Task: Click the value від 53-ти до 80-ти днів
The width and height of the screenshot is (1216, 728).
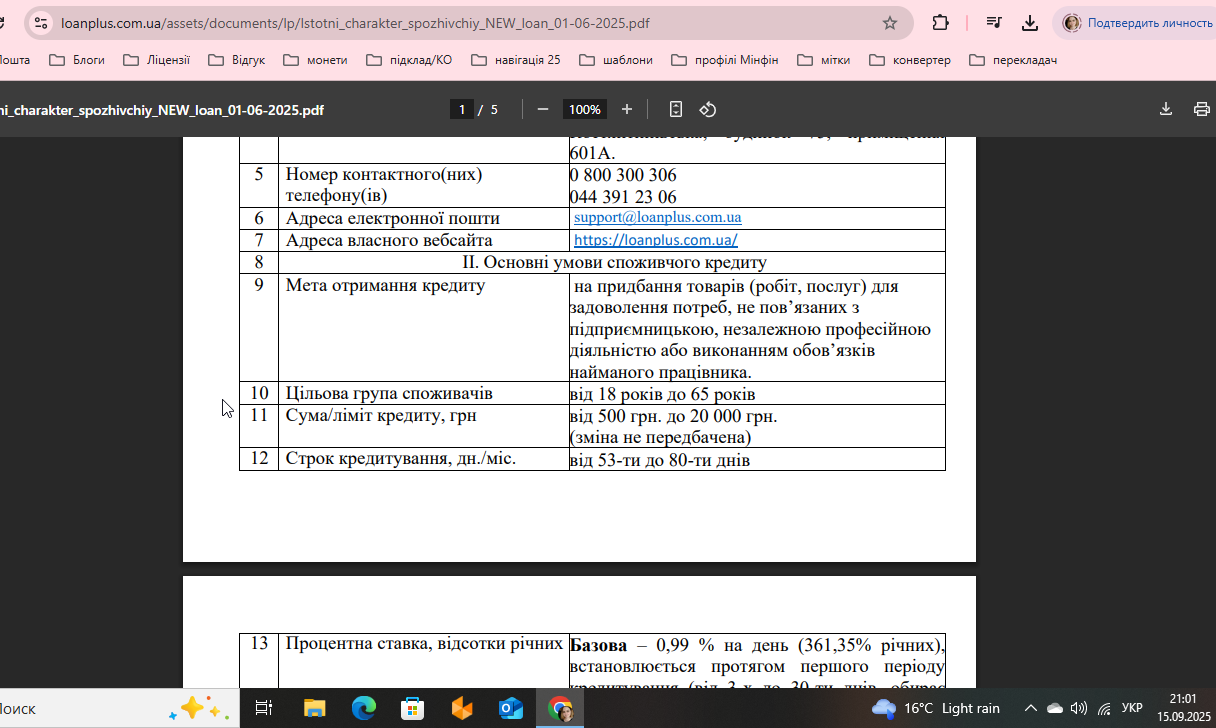Action: (660, 460)
